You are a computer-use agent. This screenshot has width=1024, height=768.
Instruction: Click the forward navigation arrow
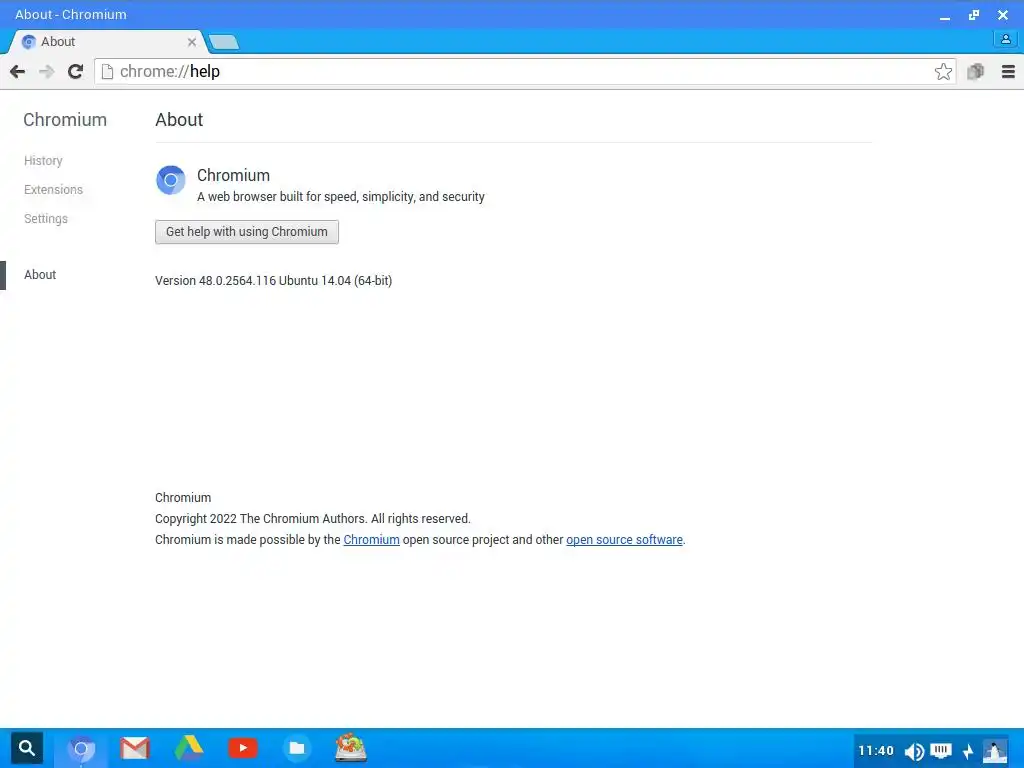(46, 71)
